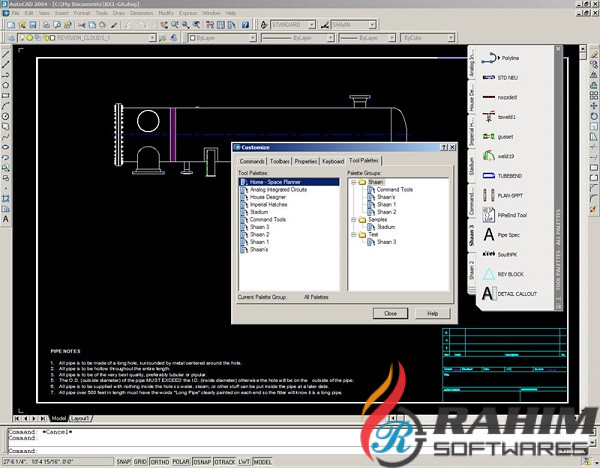Select the Circle draw tool
The height and width of the screenshot is (468, 600).
pos(6,116)
